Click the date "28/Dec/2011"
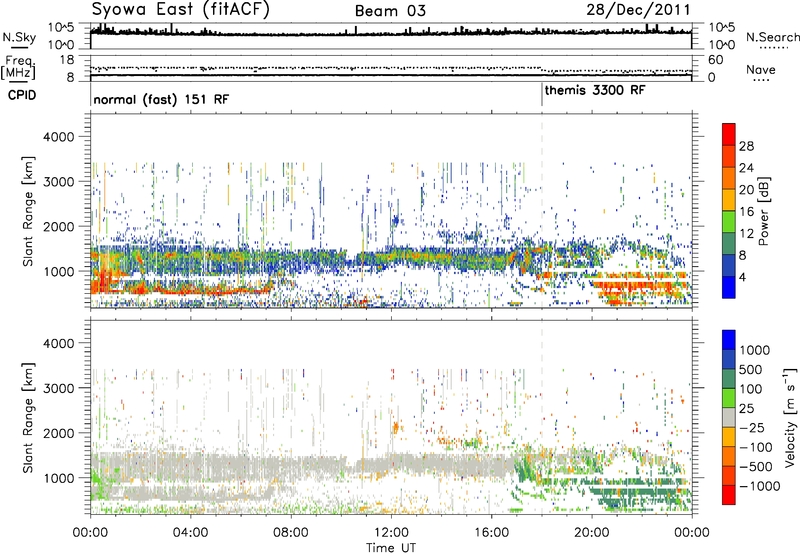The height and width of the screenshot is (554, 800). [638, 9]
